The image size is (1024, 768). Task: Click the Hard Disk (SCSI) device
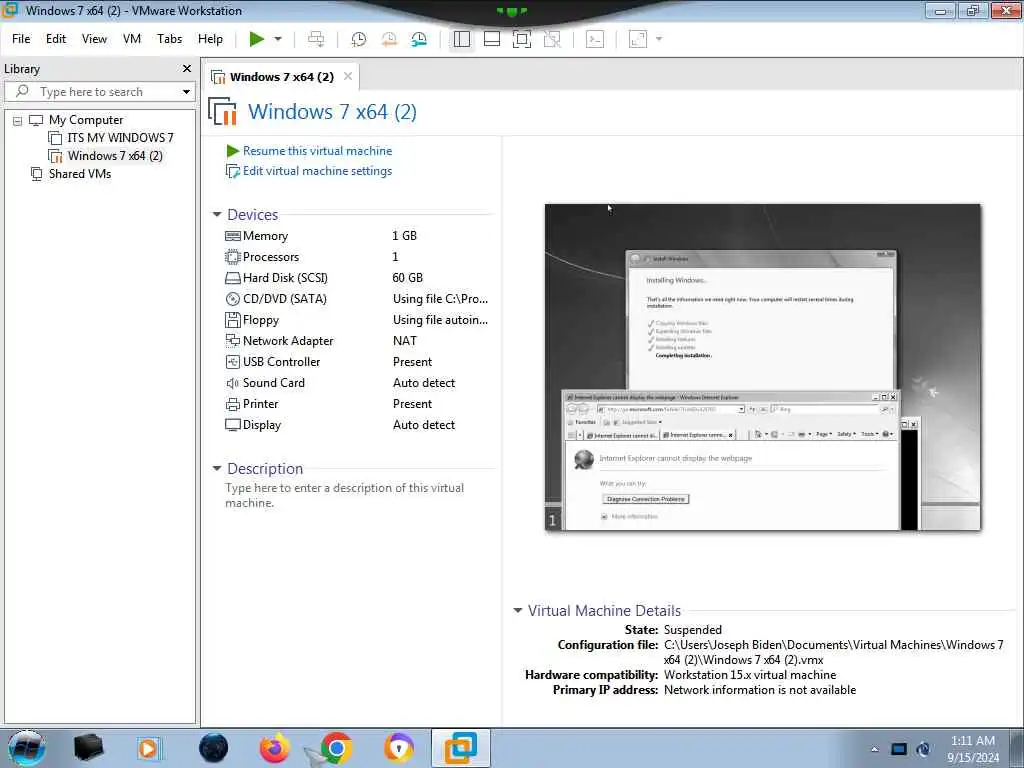(x=285, y=278)
